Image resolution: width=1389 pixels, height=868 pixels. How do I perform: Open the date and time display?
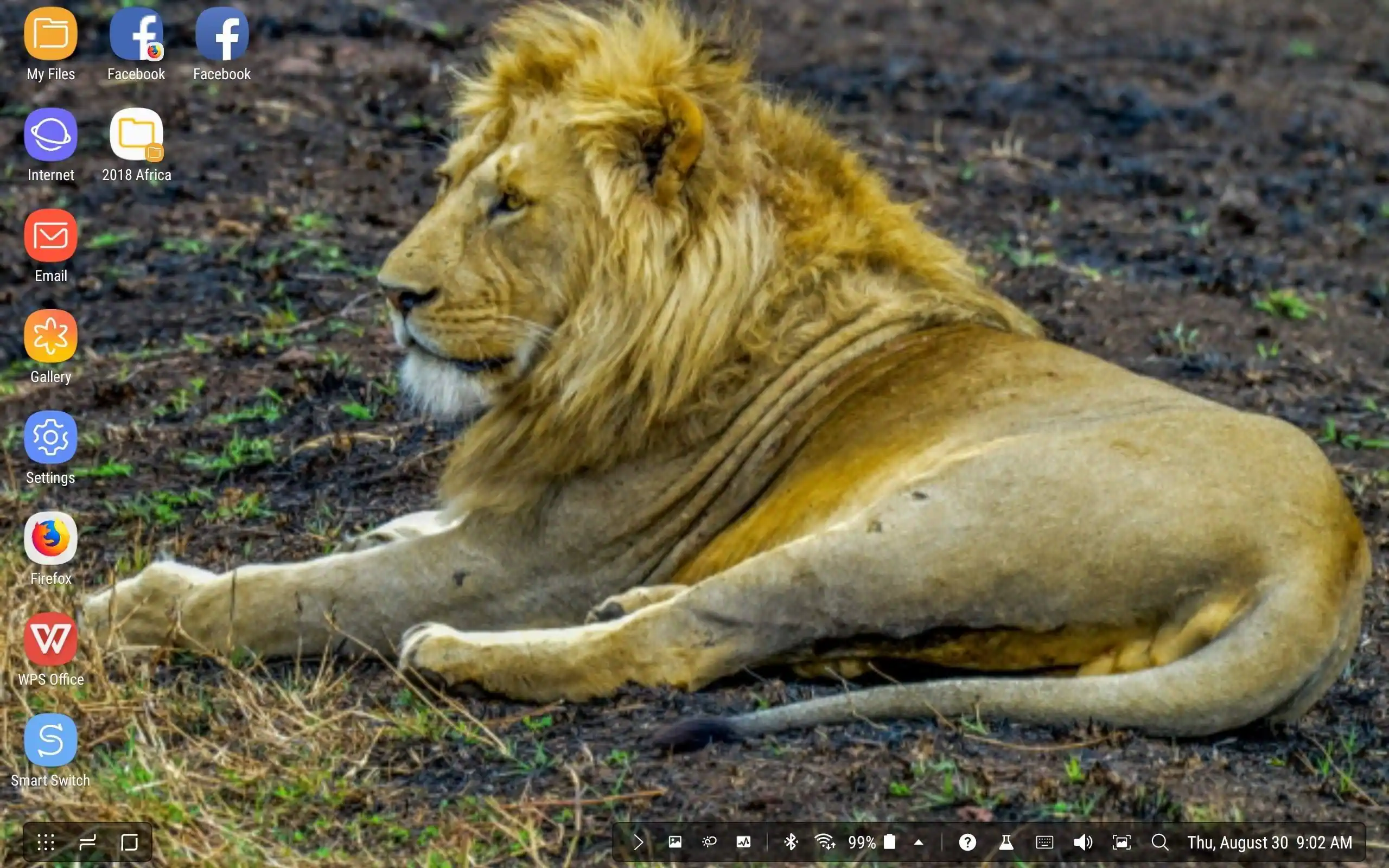coord(1271,842)
